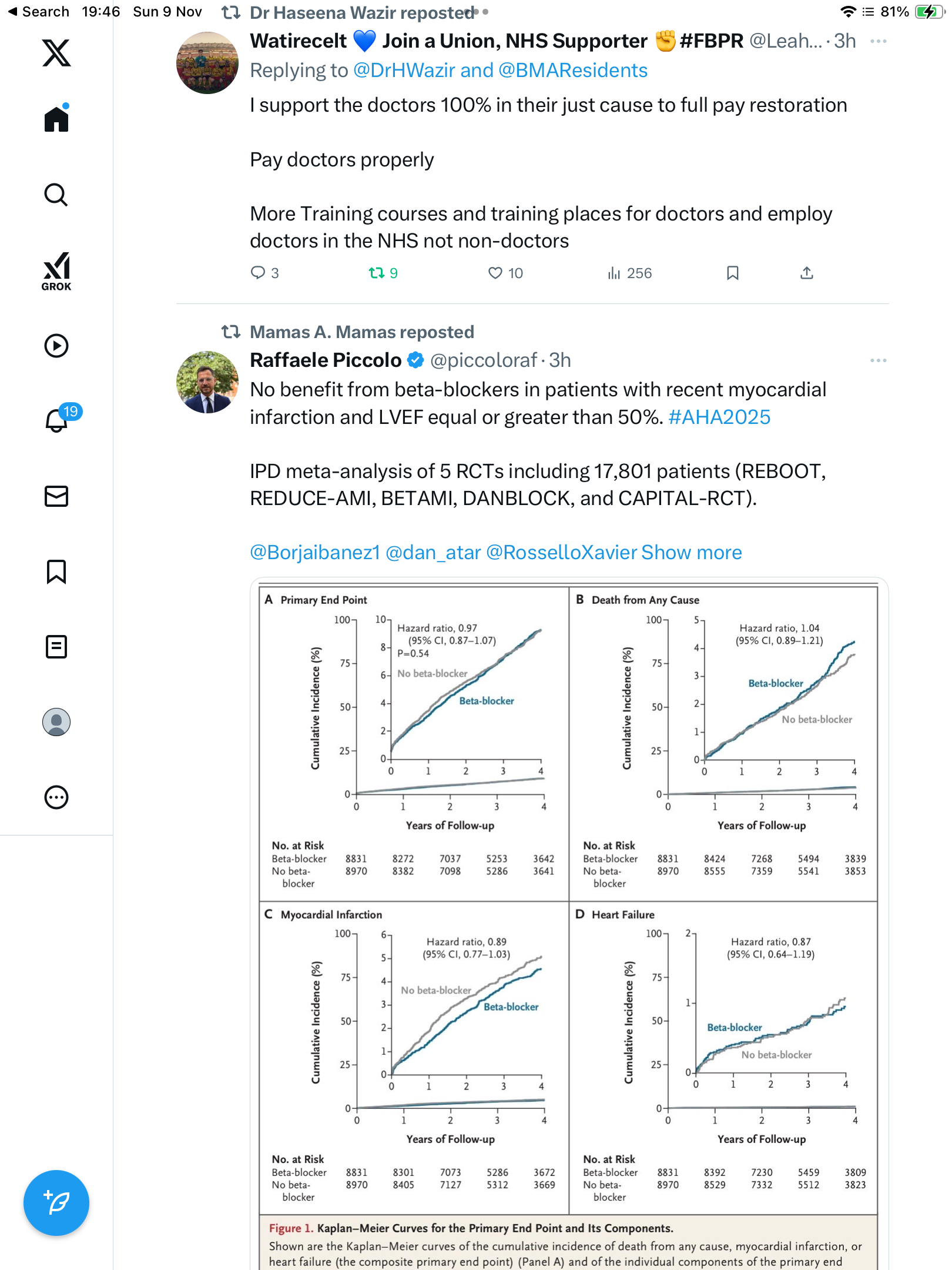Viewport: 952px width, 1270px height.
Task: Toggle repost on Watirecelt post
Action: tap(376, 273)
